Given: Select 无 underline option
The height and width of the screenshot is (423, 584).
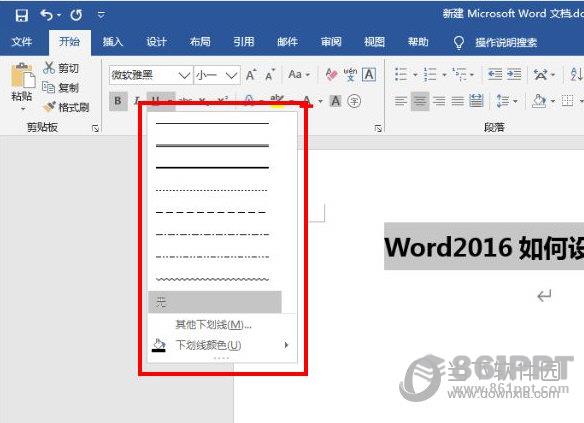Looking at the screenshot, I should (x=215, y=302).
